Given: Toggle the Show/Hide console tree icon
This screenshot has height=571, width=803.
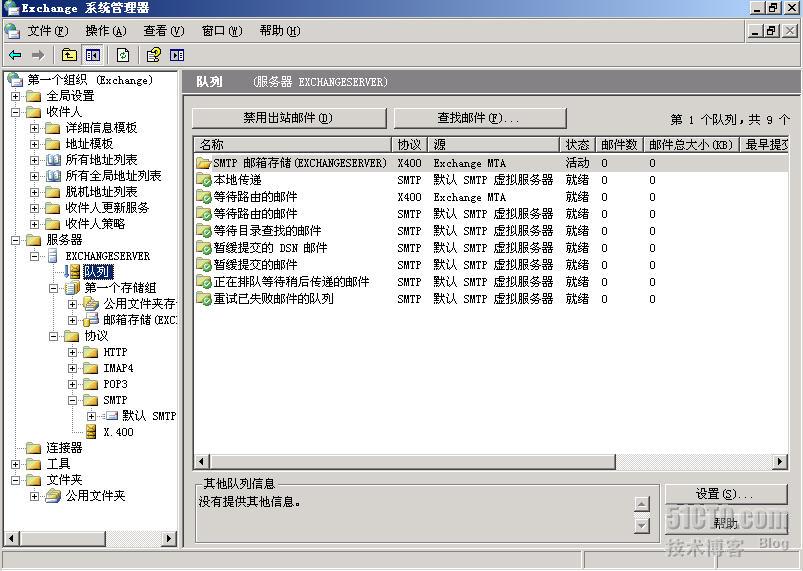Looking at the screenshot, I should coord(93,55).
